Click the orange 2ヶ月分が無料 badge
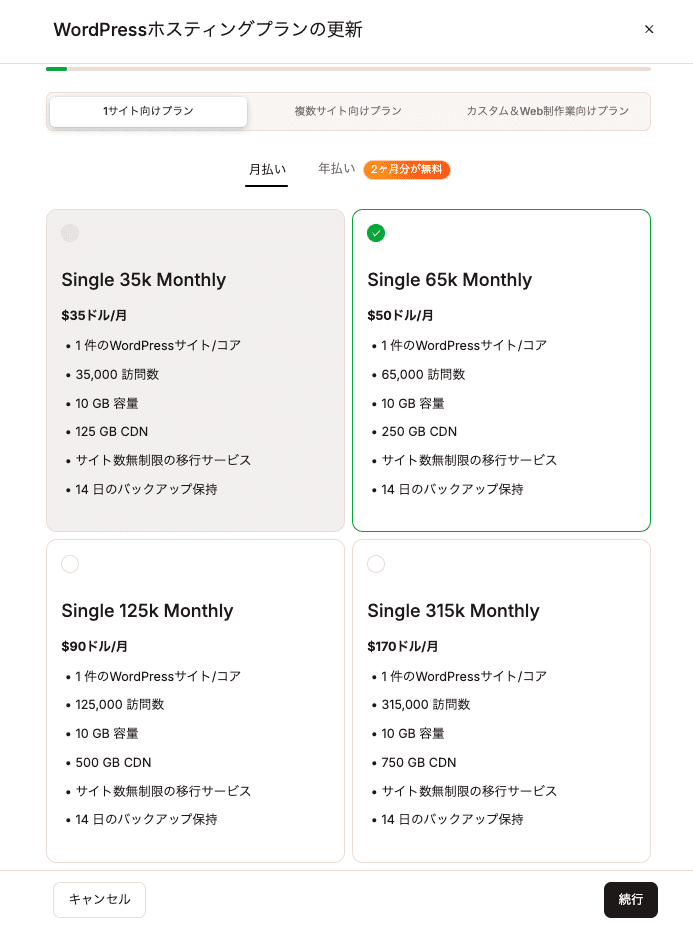The height and width of the screenshot is (927, 693). [407, 170]
